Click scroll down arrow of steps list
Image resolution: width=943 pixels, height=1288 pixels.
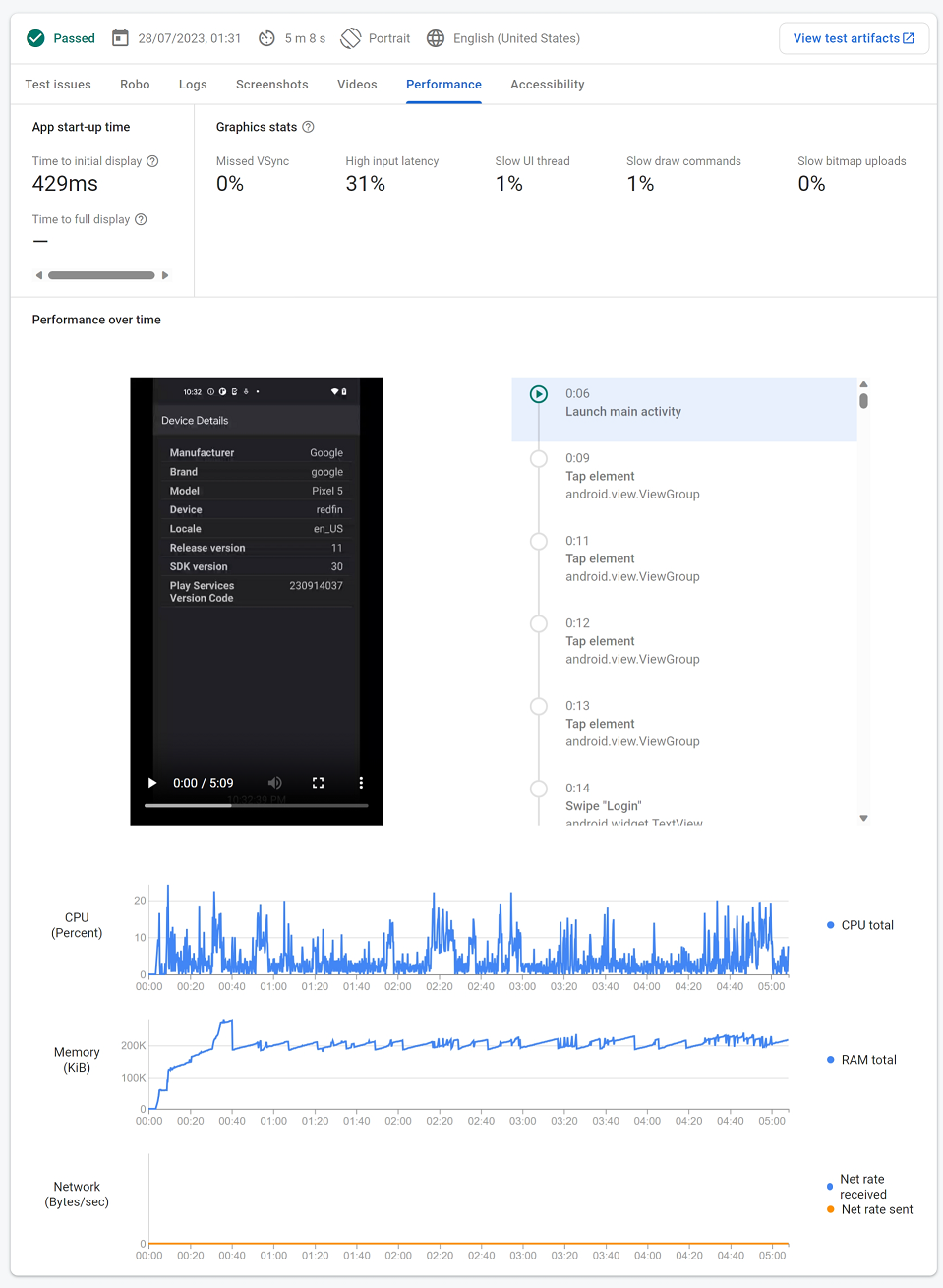[863, 818]
